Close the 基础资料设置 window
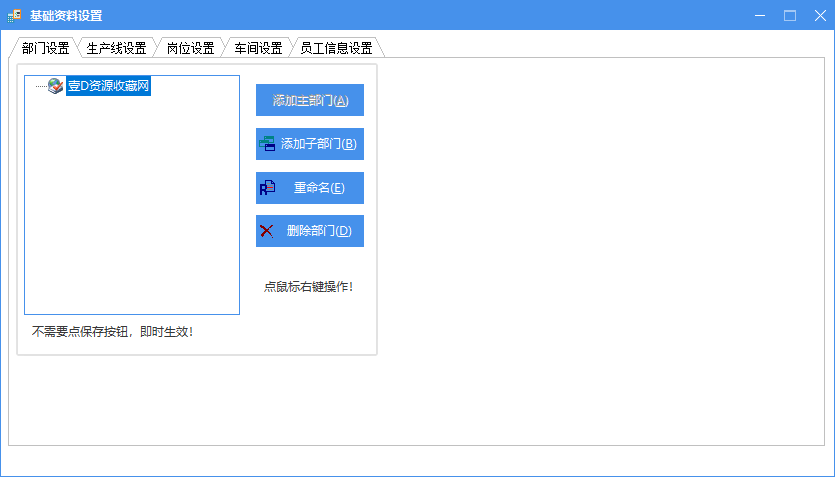 pos(820,15)
